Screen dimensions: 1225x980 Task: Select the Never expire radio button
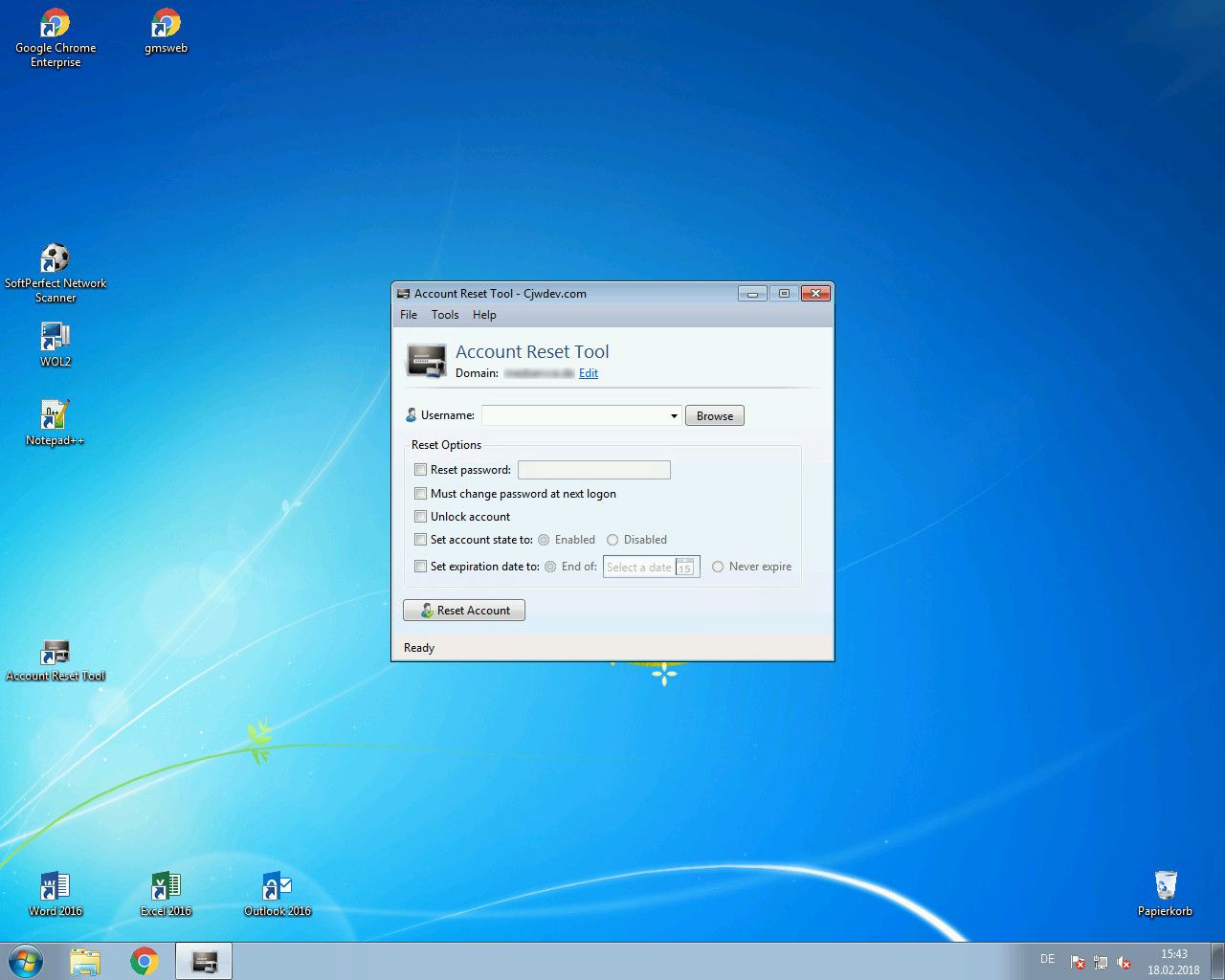coord(718,567)
